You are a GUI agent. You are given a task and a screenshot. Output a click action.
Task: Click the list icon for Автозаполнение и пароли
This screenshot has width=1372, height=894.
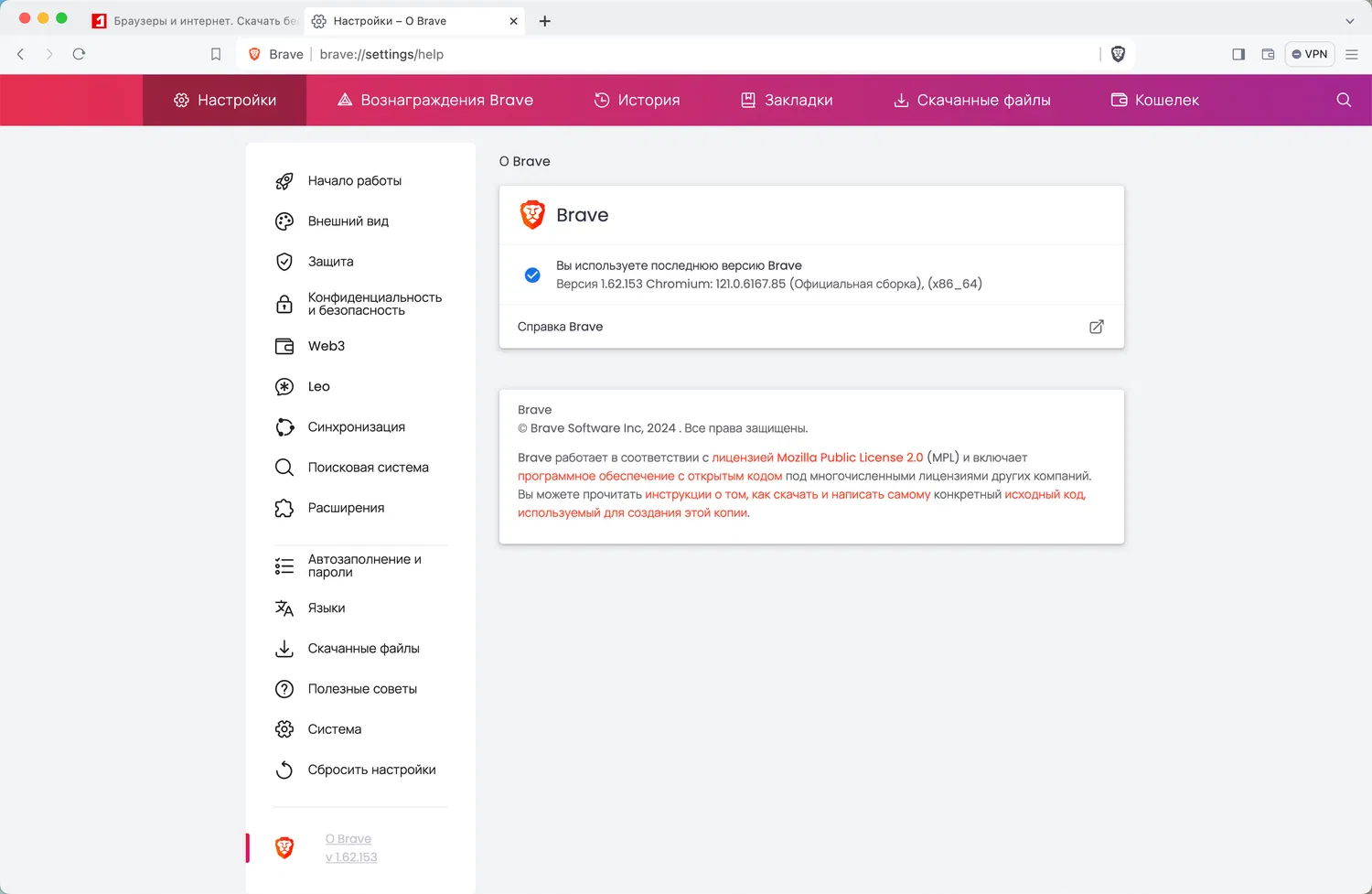coord(284,566)
